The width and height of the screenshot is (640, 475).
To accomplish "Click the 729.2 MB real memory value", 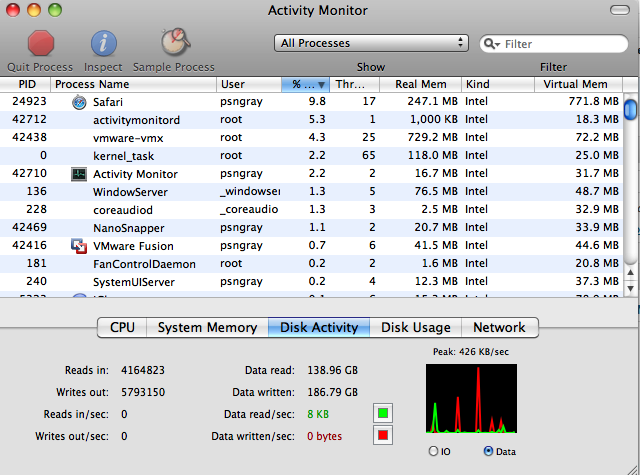I will (433, 138).
